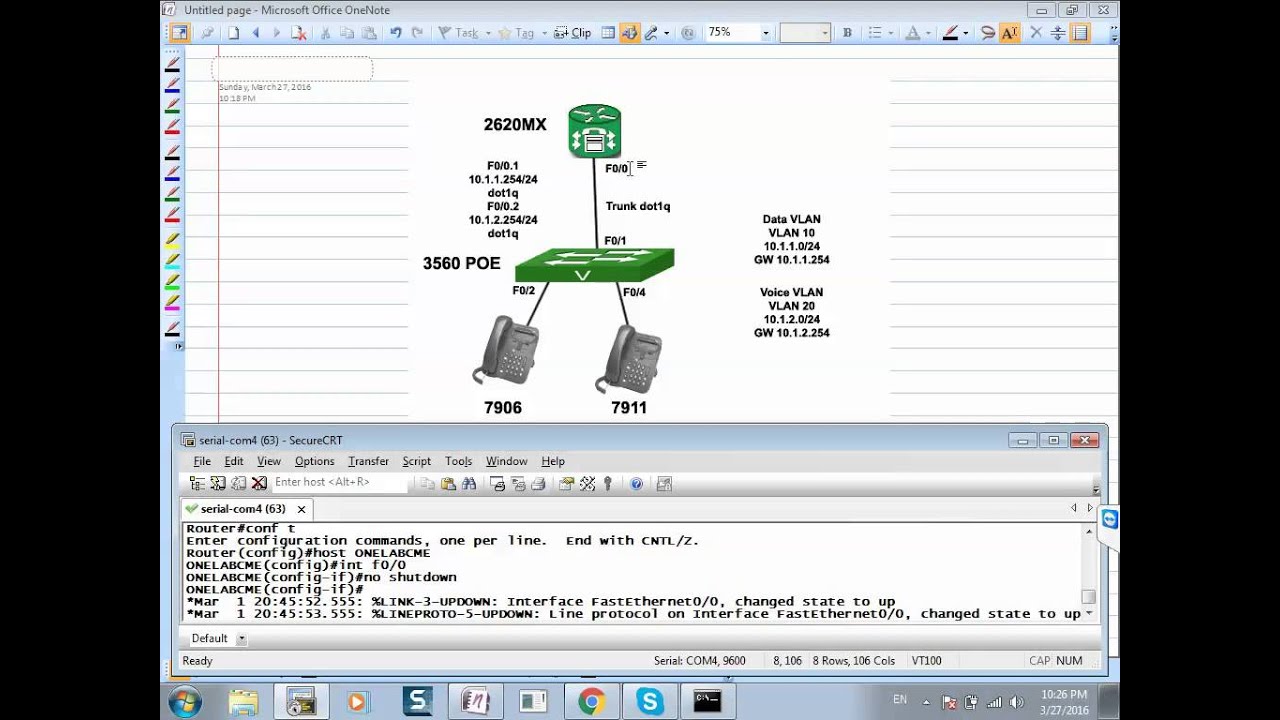Image resolution: width=1280 pixels, height=720 pixels.
Task: Click Windows Start button
Action: 185,702
